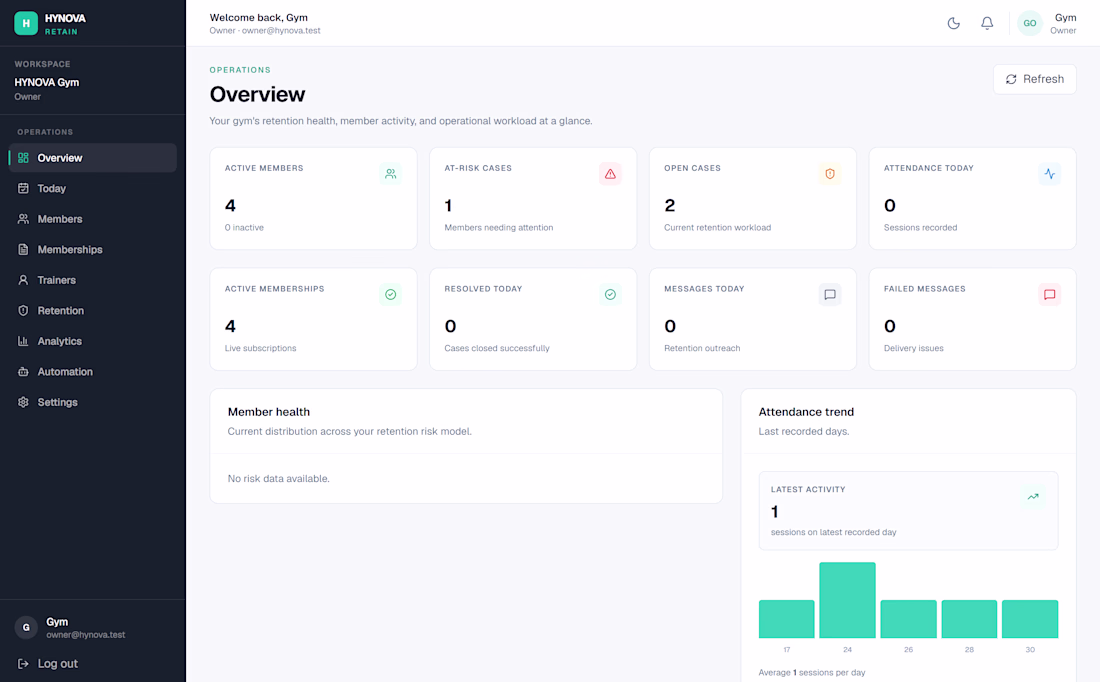Click the At-Risk Cases warning triangle icon
This screenshot has width=1100, height=682.
(610, 174)
